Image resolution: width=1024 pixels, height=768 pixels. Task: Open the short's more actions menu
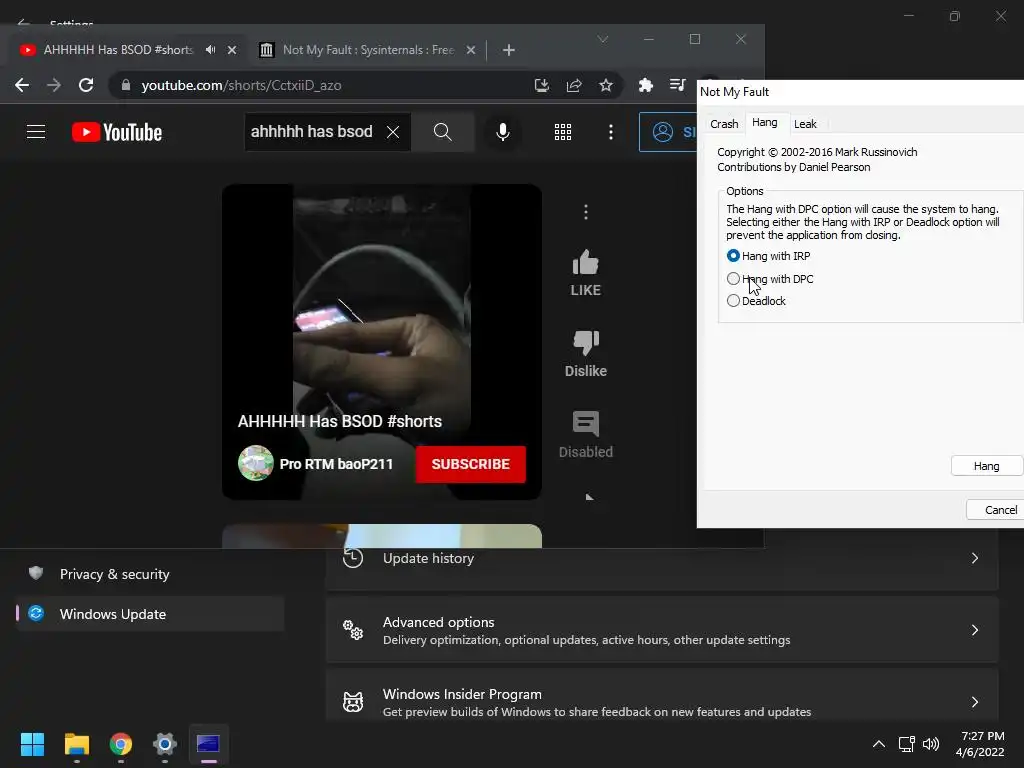coord(586,212)
